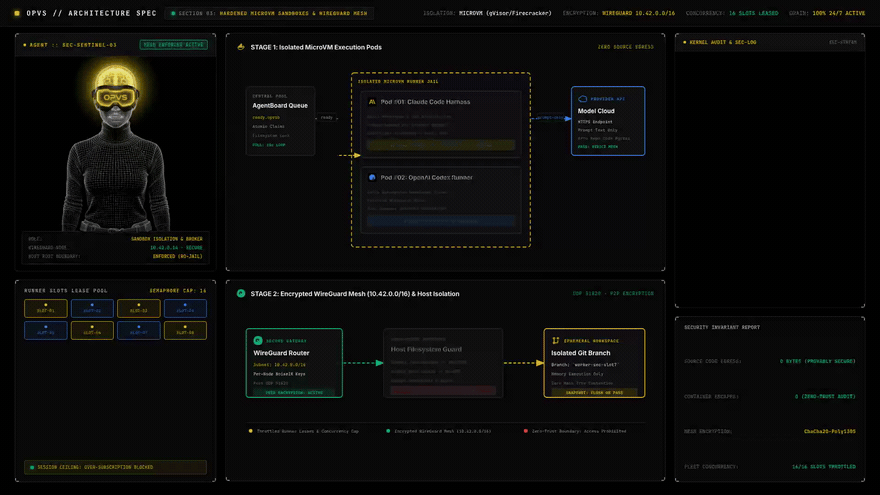Select runner slot SLOT-01
The height and width of the screenshot is (495, 880).
pyautogui.click(x=45, y=308)
